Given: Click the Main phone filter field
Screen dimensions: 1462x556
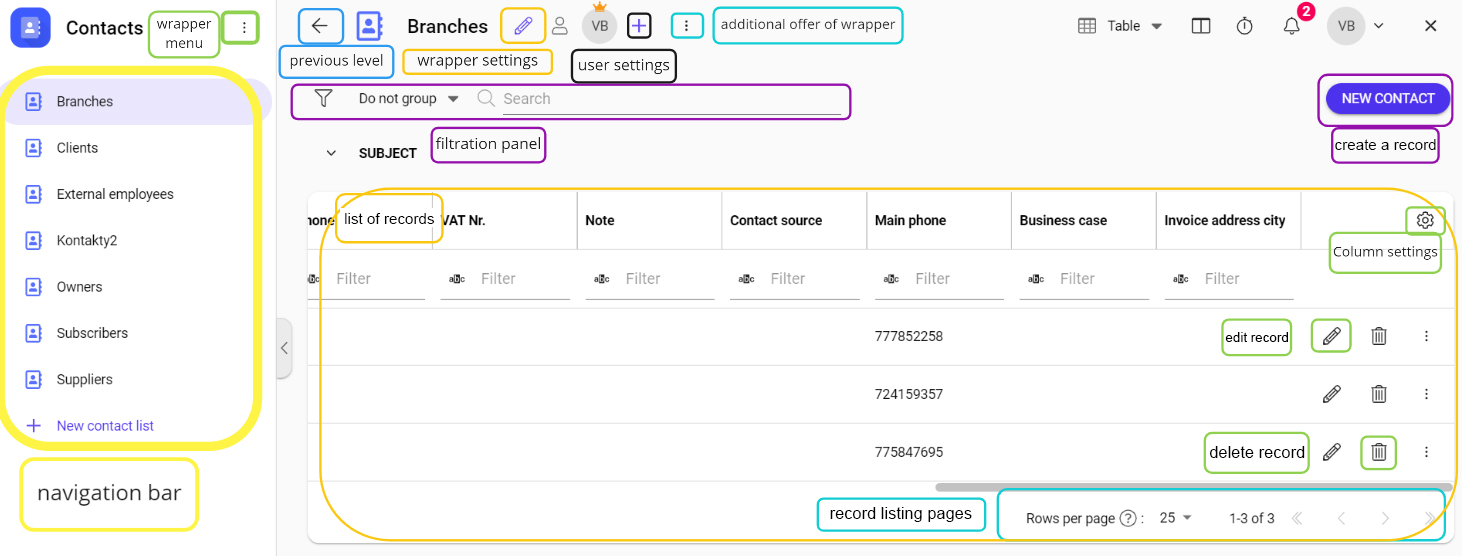Looking at the screenshot, I should (x=958, y=279).
